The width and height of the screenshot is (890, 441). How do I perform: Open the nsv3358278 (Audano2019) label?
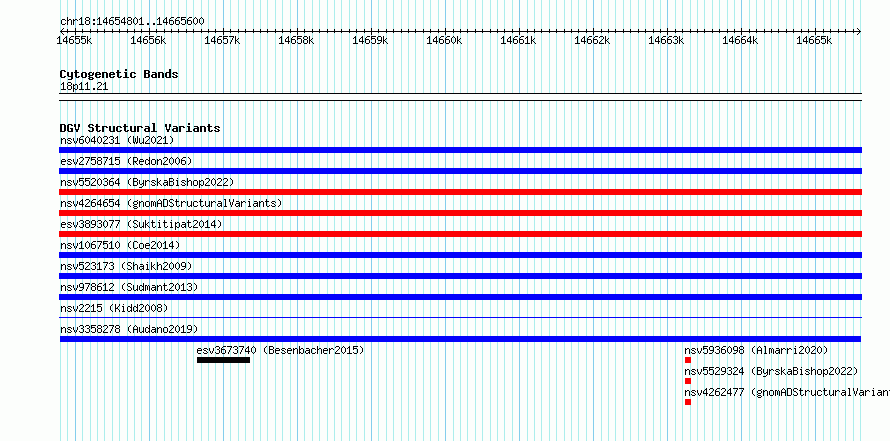click(x=129, y=329)
